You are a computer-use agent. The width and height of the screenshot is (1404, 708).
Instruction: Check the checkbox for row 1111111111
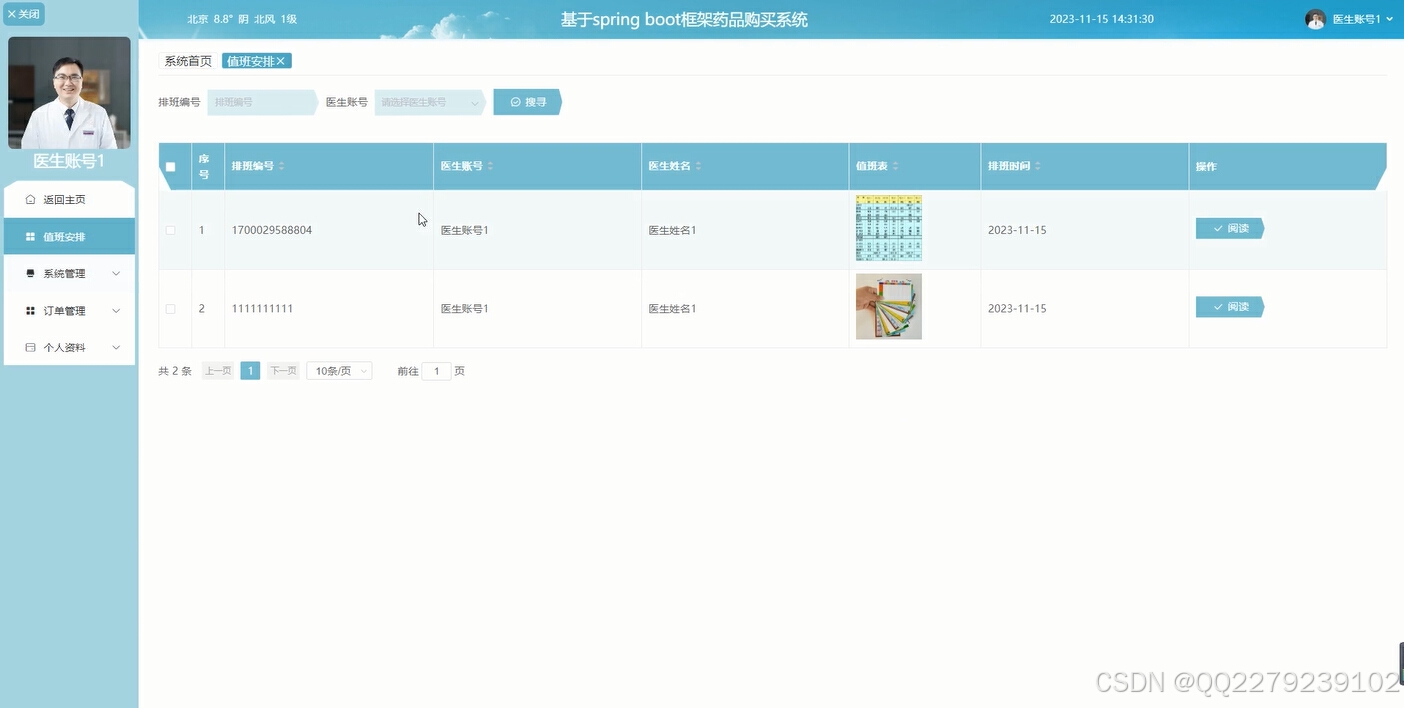pos(170,307)
